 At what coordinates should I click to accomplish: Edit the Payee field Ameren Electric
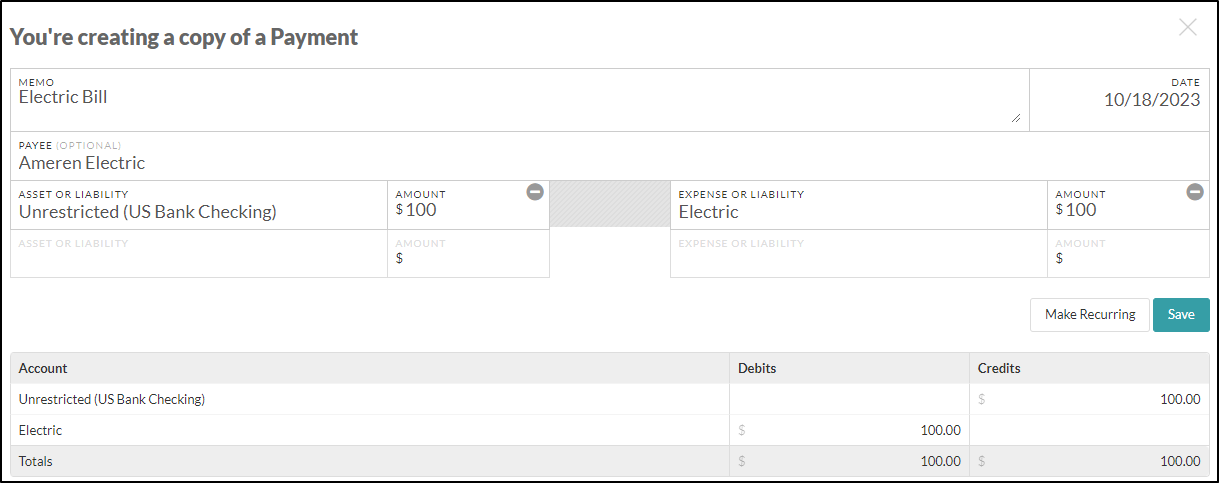coord(610,156)
